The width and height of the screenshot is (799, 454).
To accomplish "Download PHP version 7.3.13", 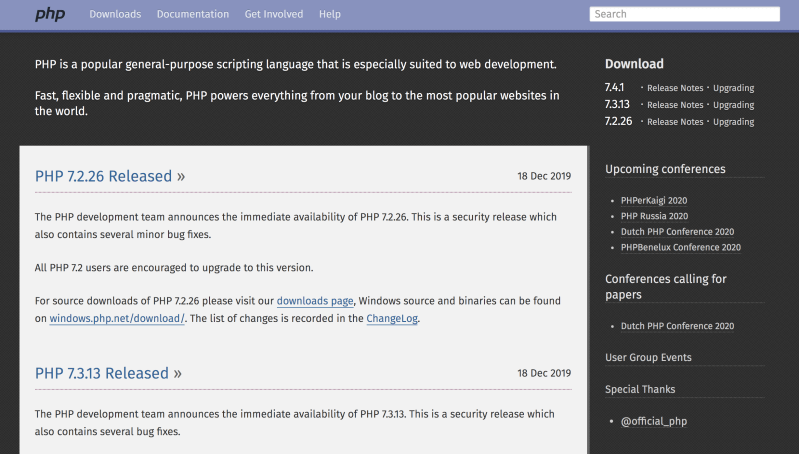I will click(617, 104).
